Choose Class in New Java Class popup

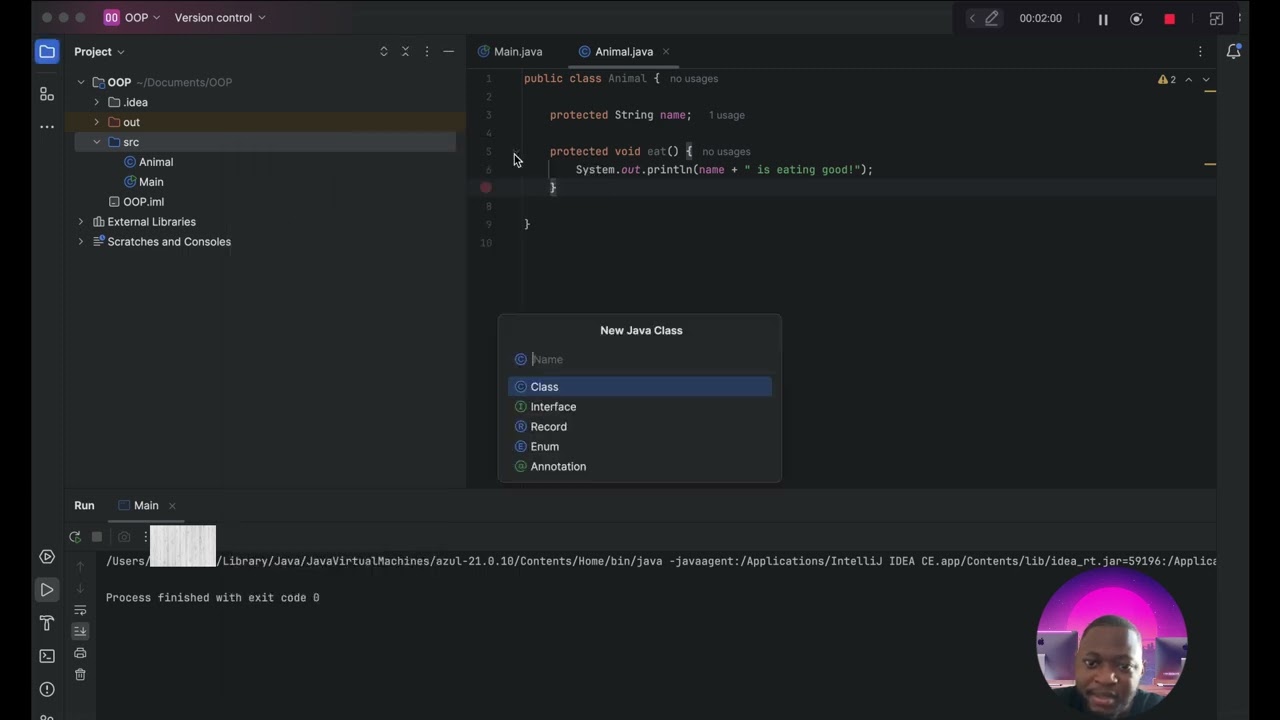640,387
